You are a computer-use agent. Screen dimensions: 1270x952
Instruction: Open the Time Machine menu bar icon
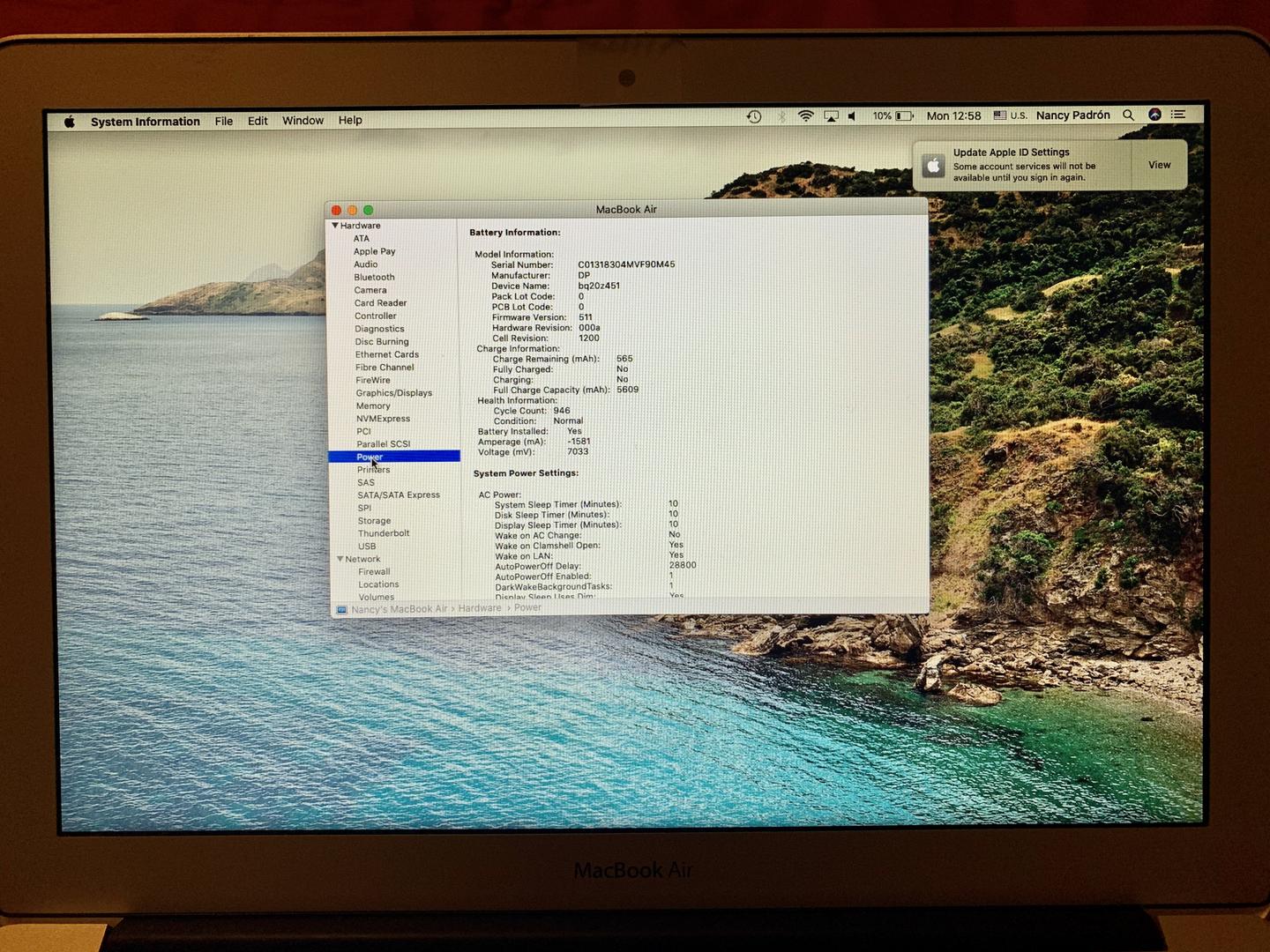[754, 116]
